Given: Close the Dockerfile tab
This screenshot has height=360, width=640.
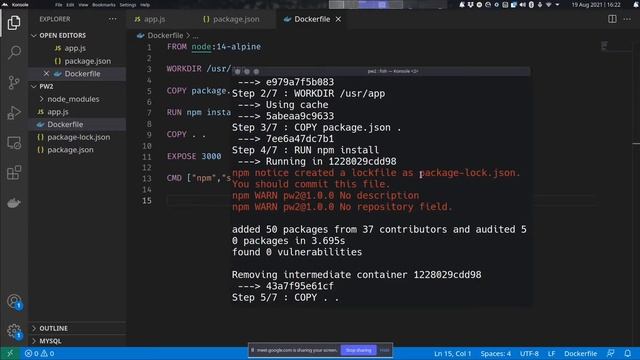Looking at the screenshot, I should tap(338, 19).
